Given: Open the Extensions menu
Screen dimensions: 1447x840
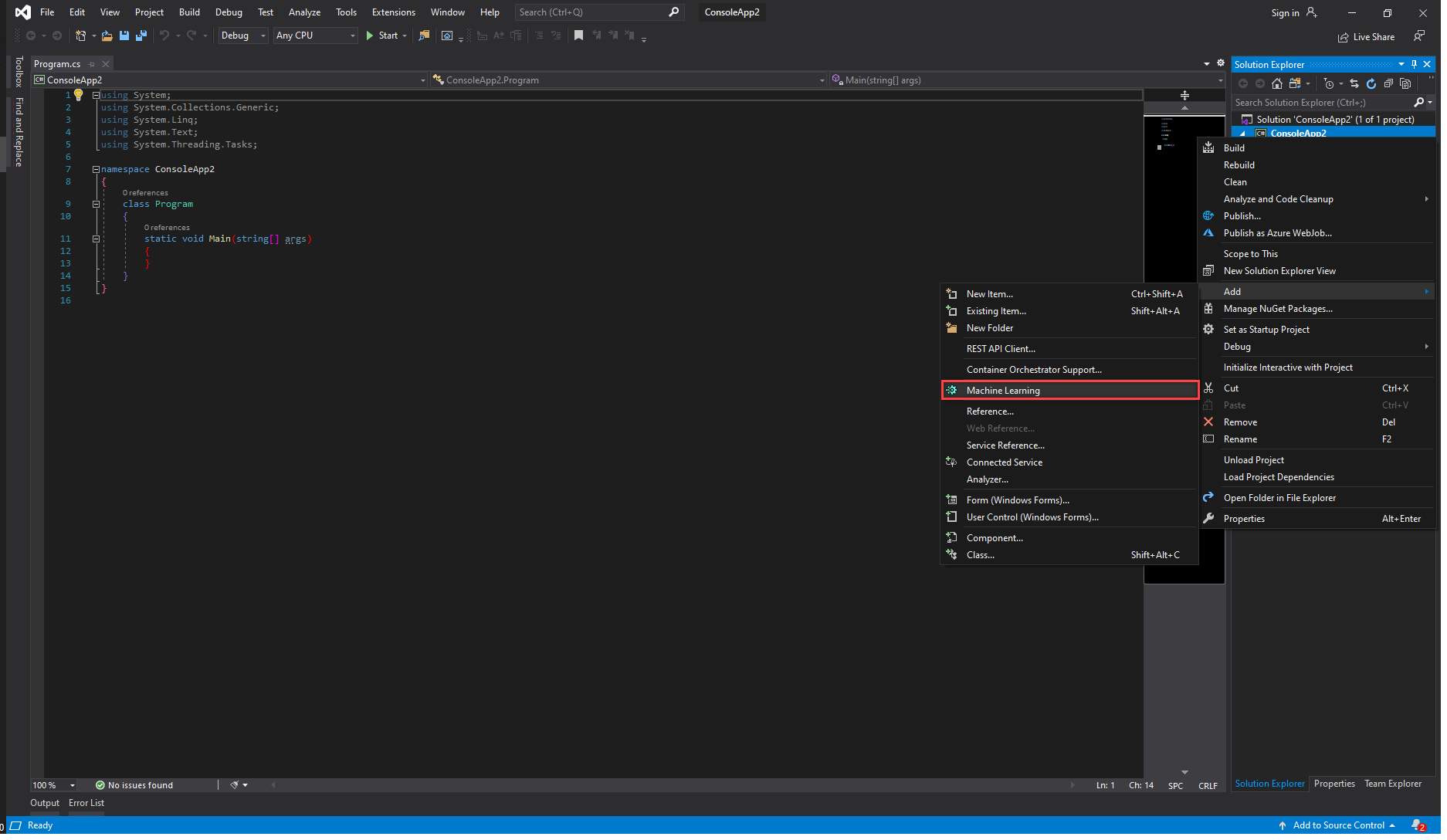Looking at the screenshot, I should 393,12.
